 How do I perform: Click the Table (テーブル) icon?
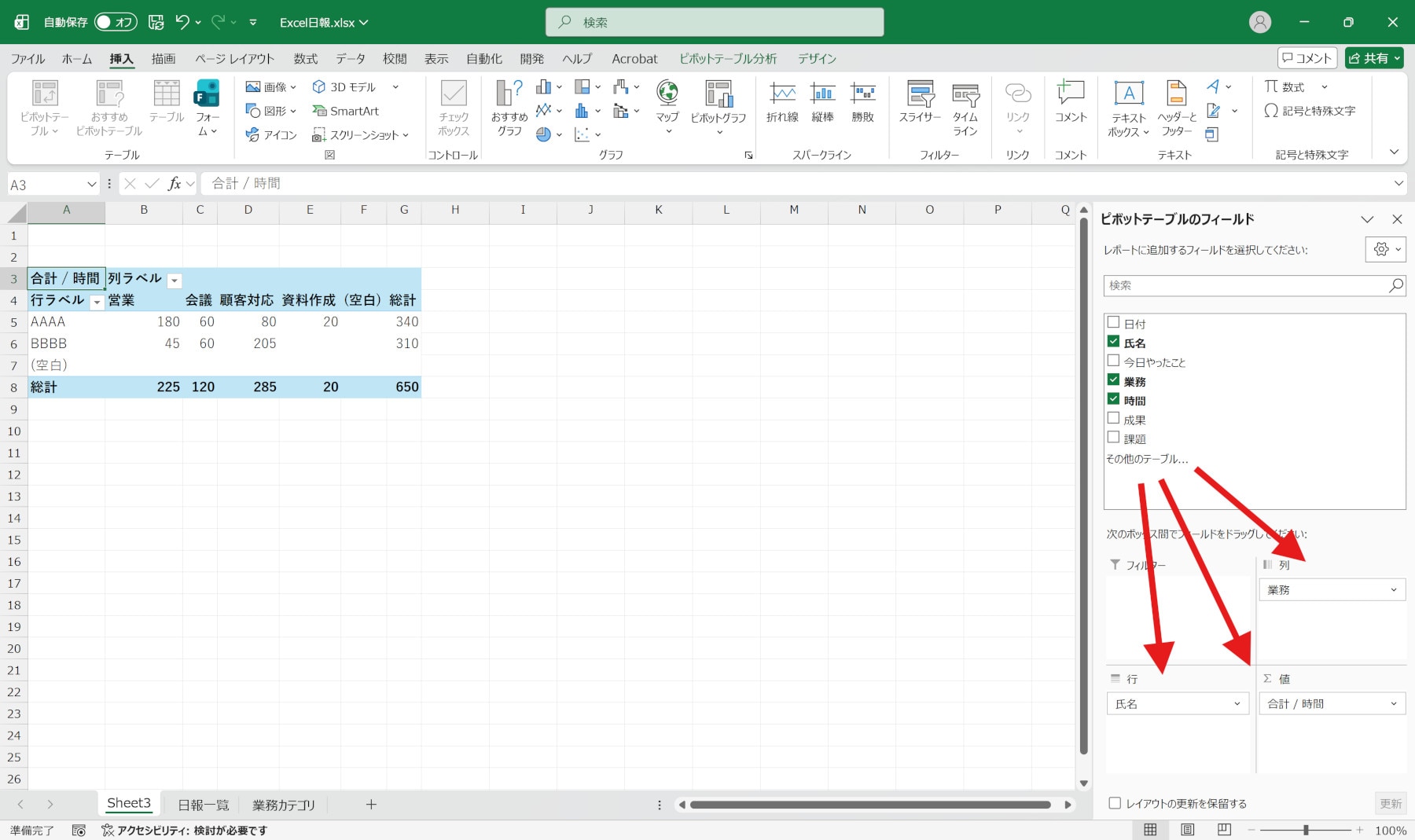(167, 102)
